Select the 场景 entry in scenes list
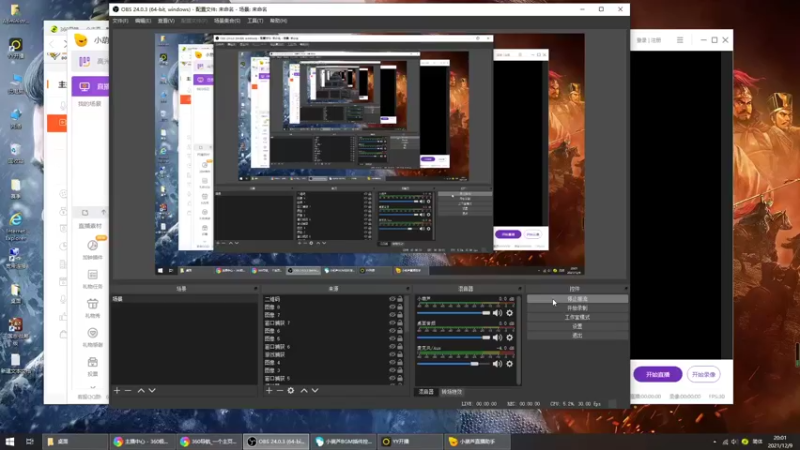Viewport: 800px width, 450px height. pyautogui.click(x=184, y=299)
